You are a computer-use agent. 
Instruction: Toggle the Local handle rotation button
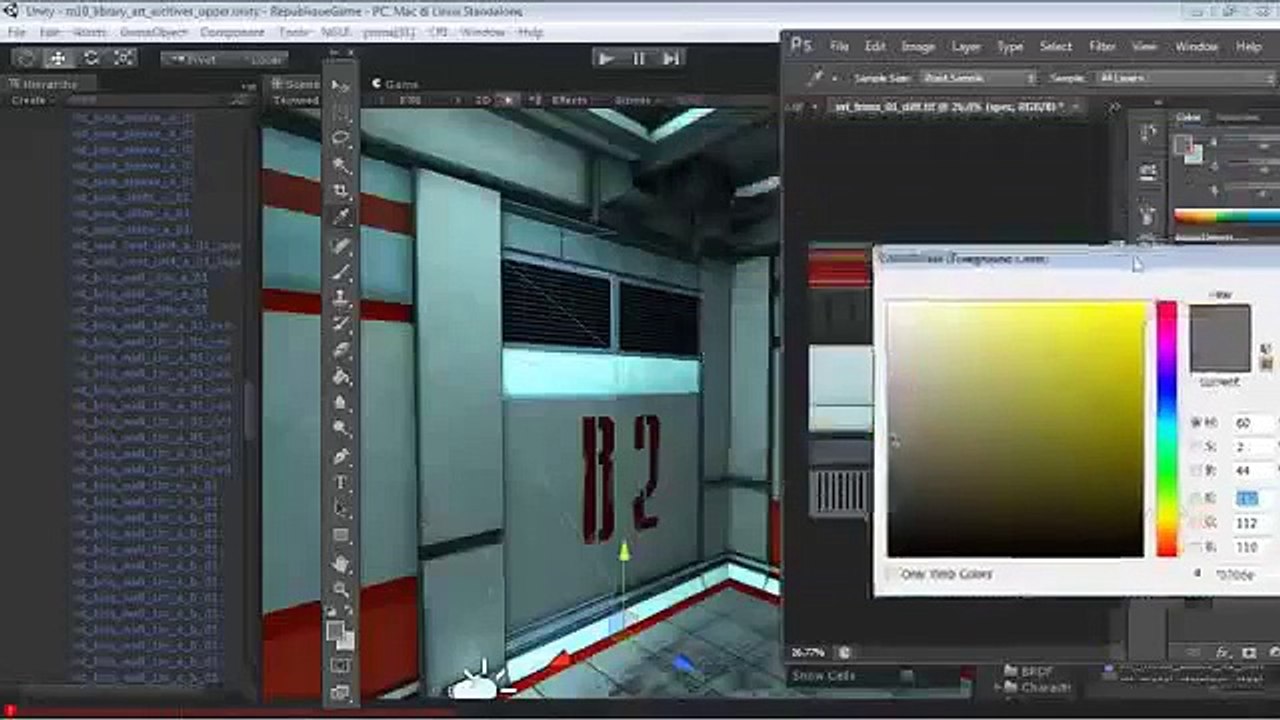point(258,59)
